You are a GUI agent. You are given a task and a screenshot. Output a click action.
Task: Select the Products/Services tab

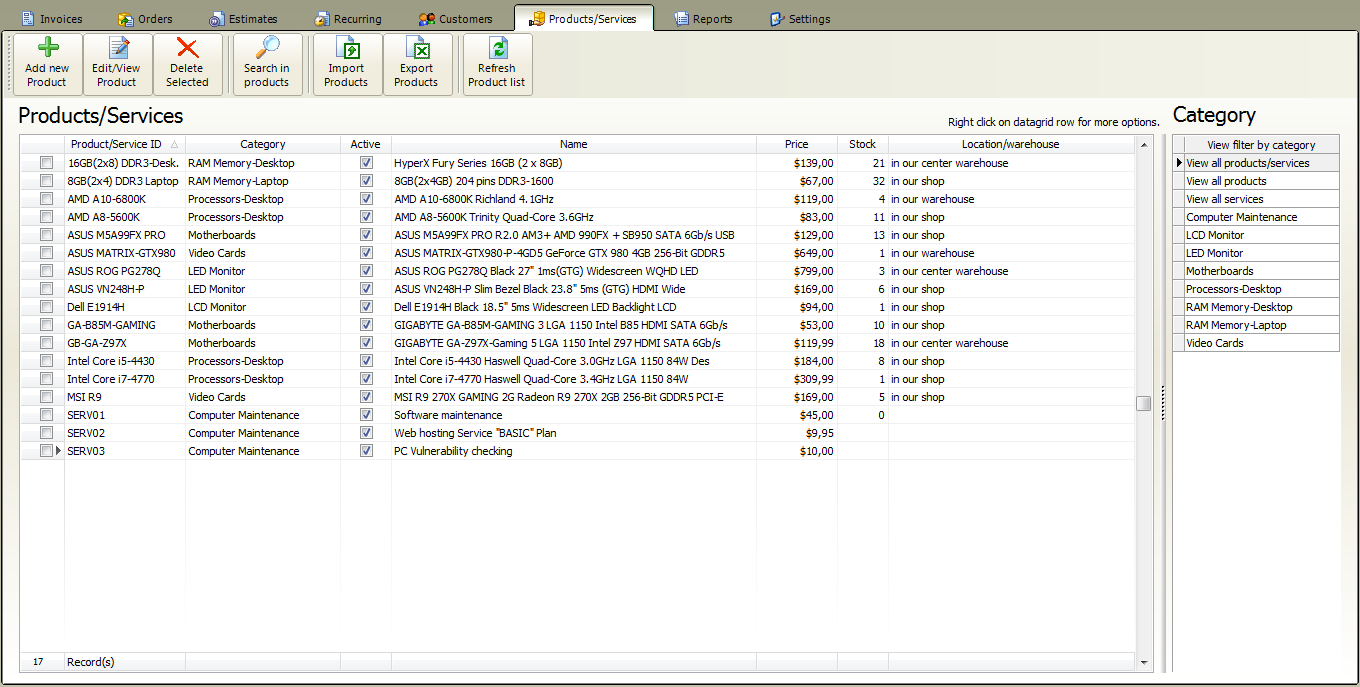(x=583, y=18)
